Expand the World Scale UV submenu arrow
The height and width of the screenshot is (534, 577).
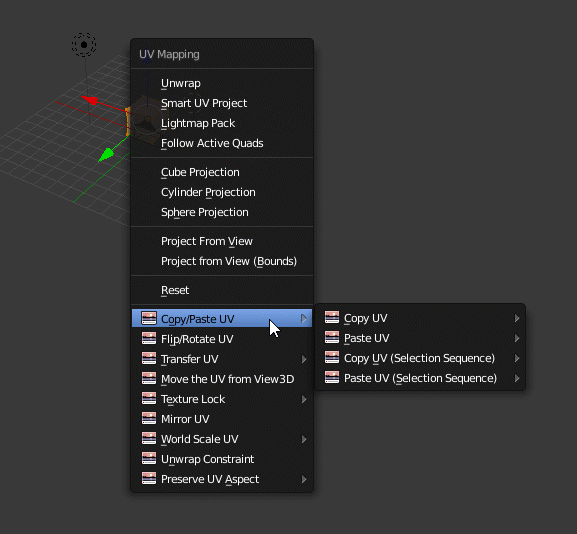coord(304,439)
